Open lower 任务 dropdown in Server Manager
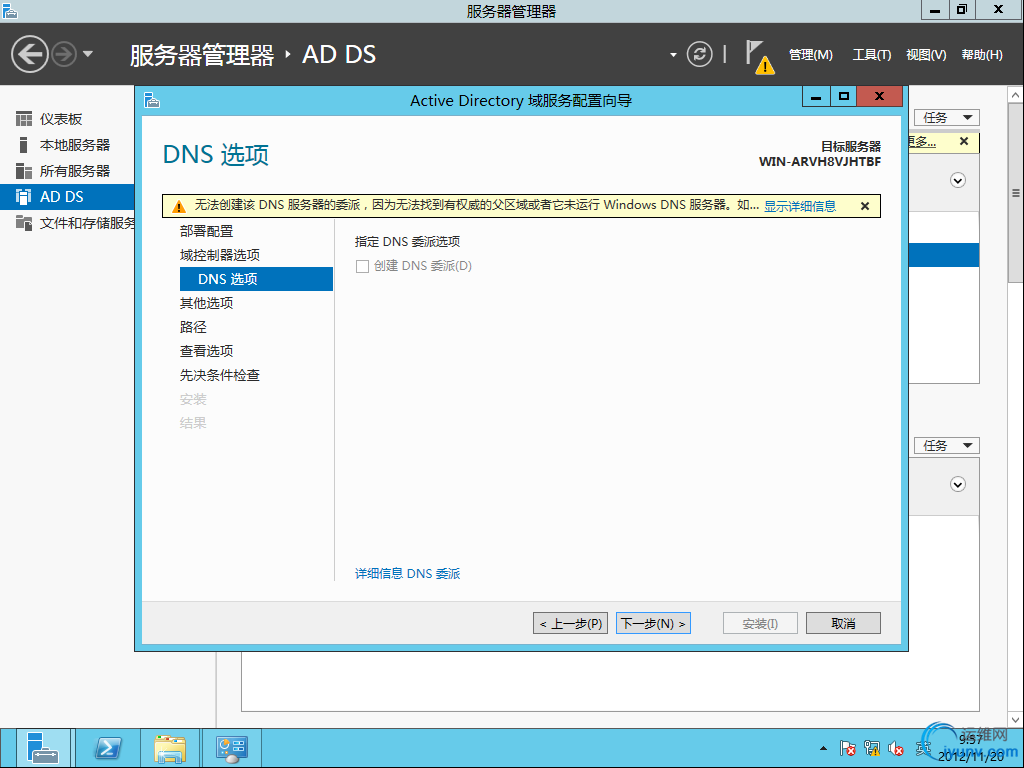This screenshot has width=1024, height=768. click(946, 446)
